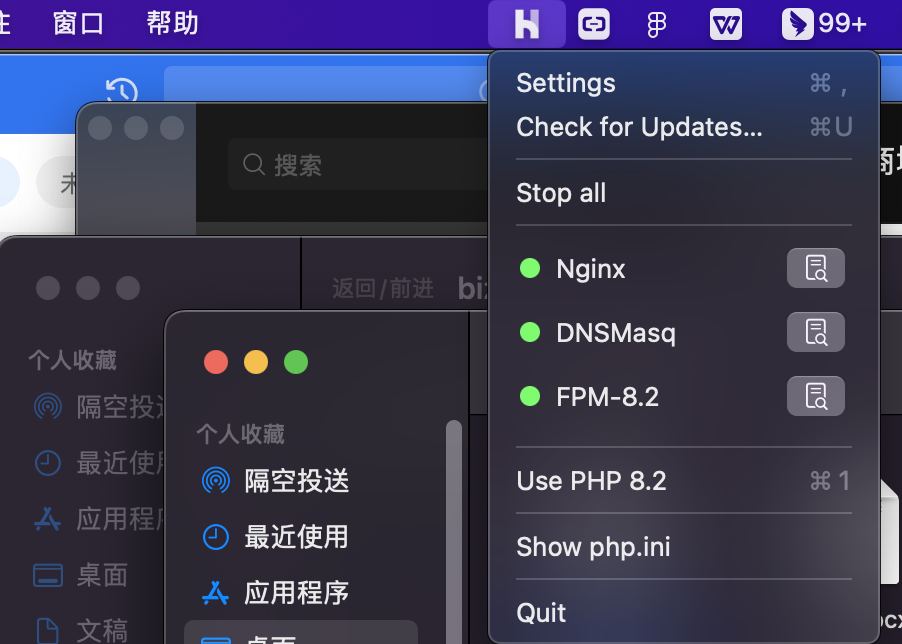Select 最近使用 in front Finder sidebar
The width and height of the screenshot is (902, 644).
(297, 537)
